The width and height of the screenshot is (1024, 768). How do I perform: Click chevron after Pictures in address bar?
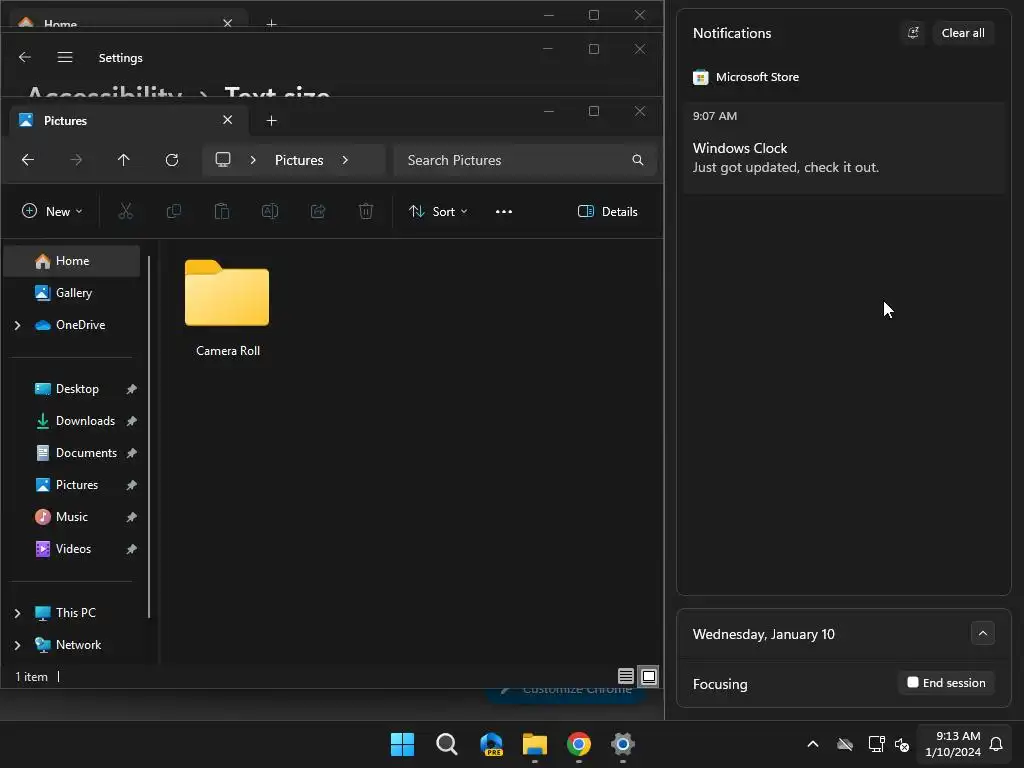pos(345,160)
